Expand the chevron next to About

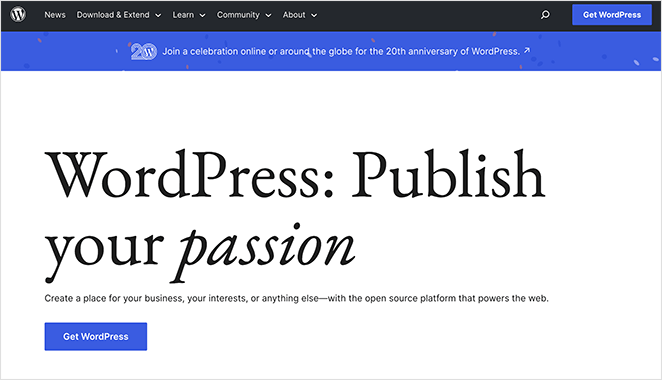(314, 15)
